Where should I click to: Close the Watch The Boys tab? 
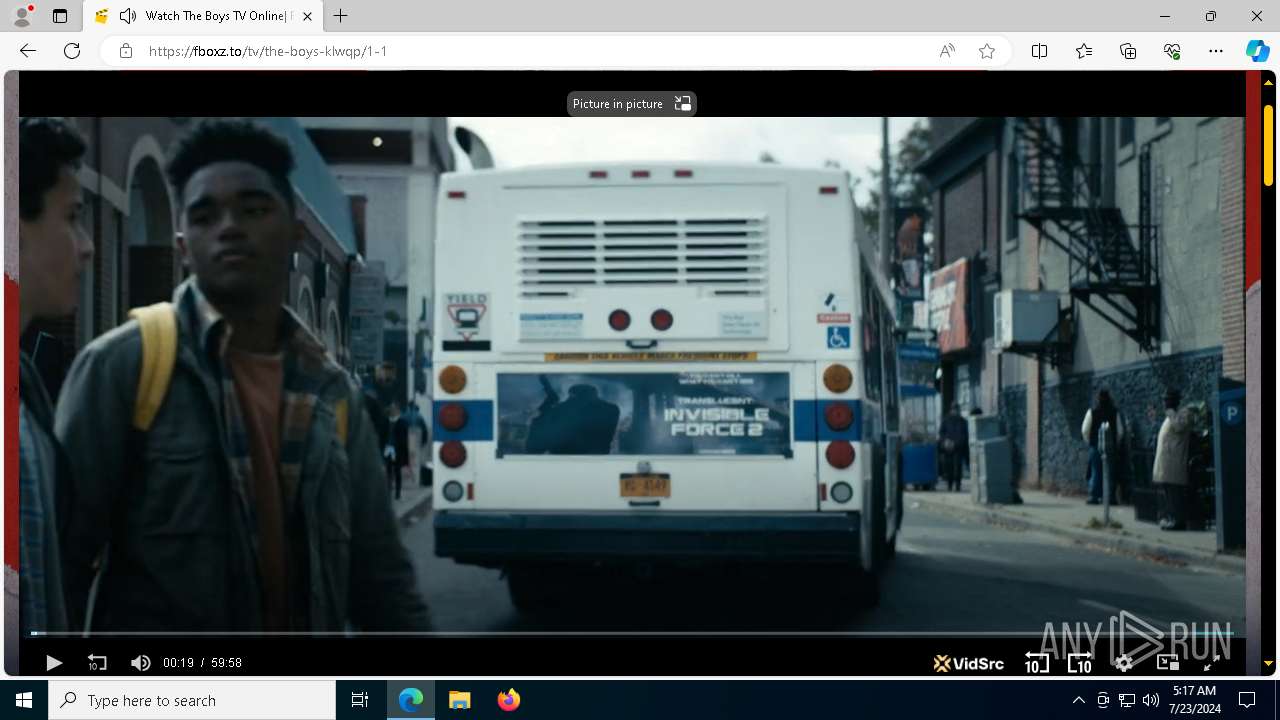(307, 16)
